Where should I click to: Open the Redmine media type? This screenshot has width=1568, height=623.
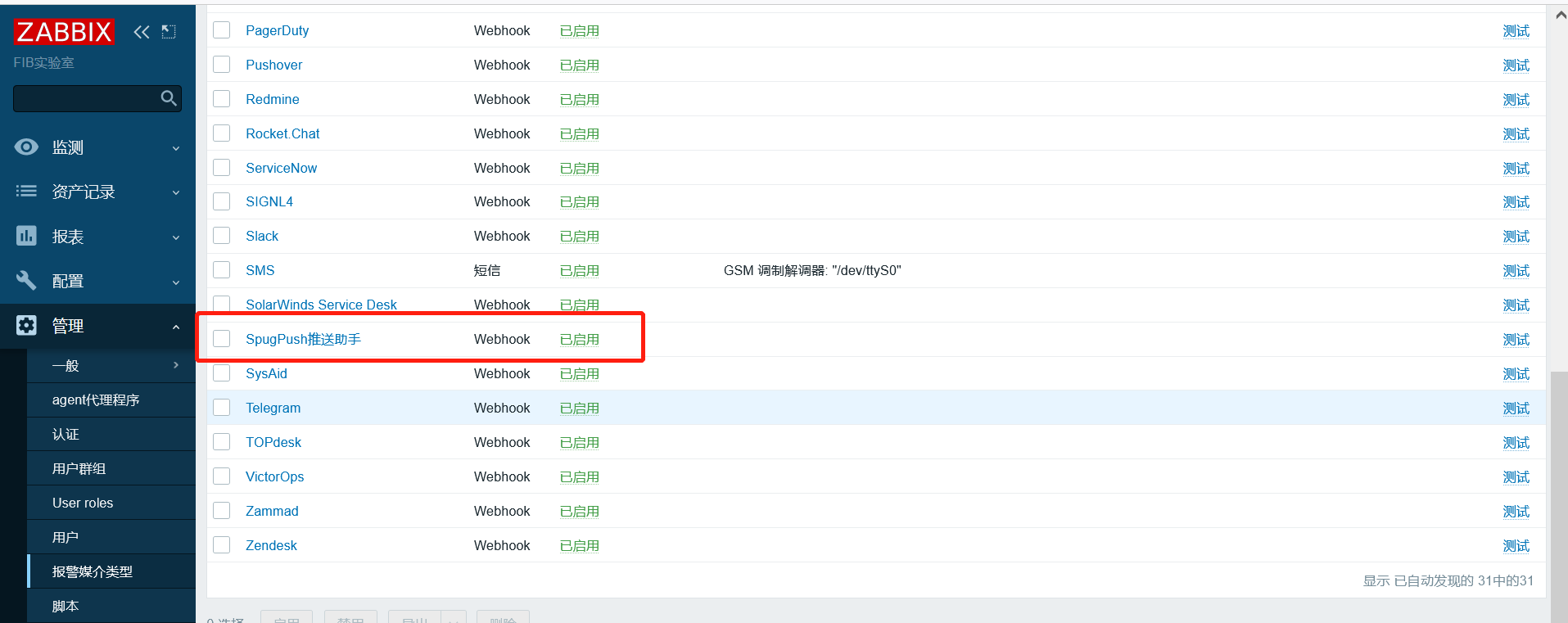point(272,99)
